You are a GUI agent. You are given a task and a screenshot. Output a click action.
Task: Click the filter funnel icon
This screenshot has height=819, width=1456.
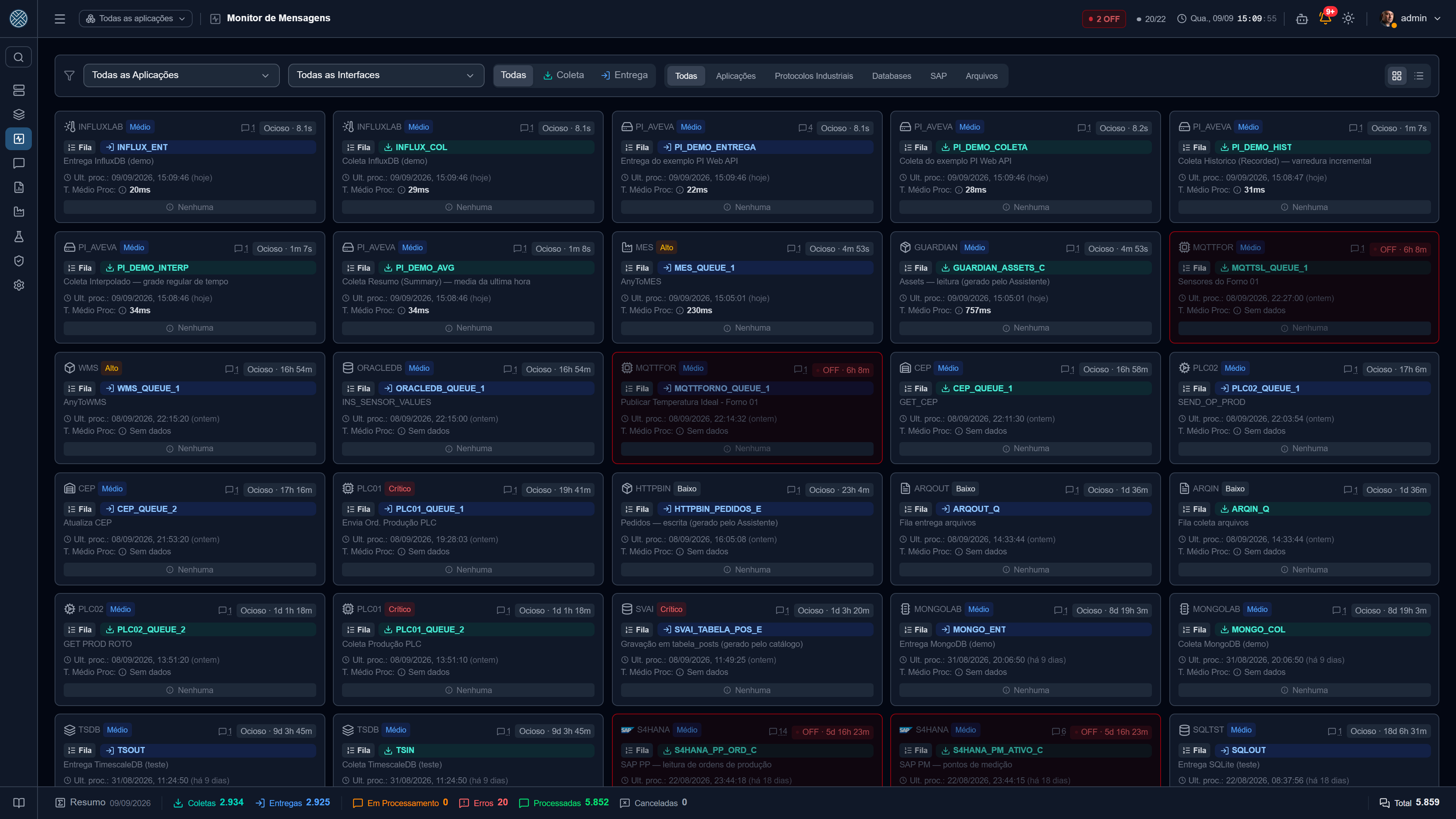[x=69, y=75]
